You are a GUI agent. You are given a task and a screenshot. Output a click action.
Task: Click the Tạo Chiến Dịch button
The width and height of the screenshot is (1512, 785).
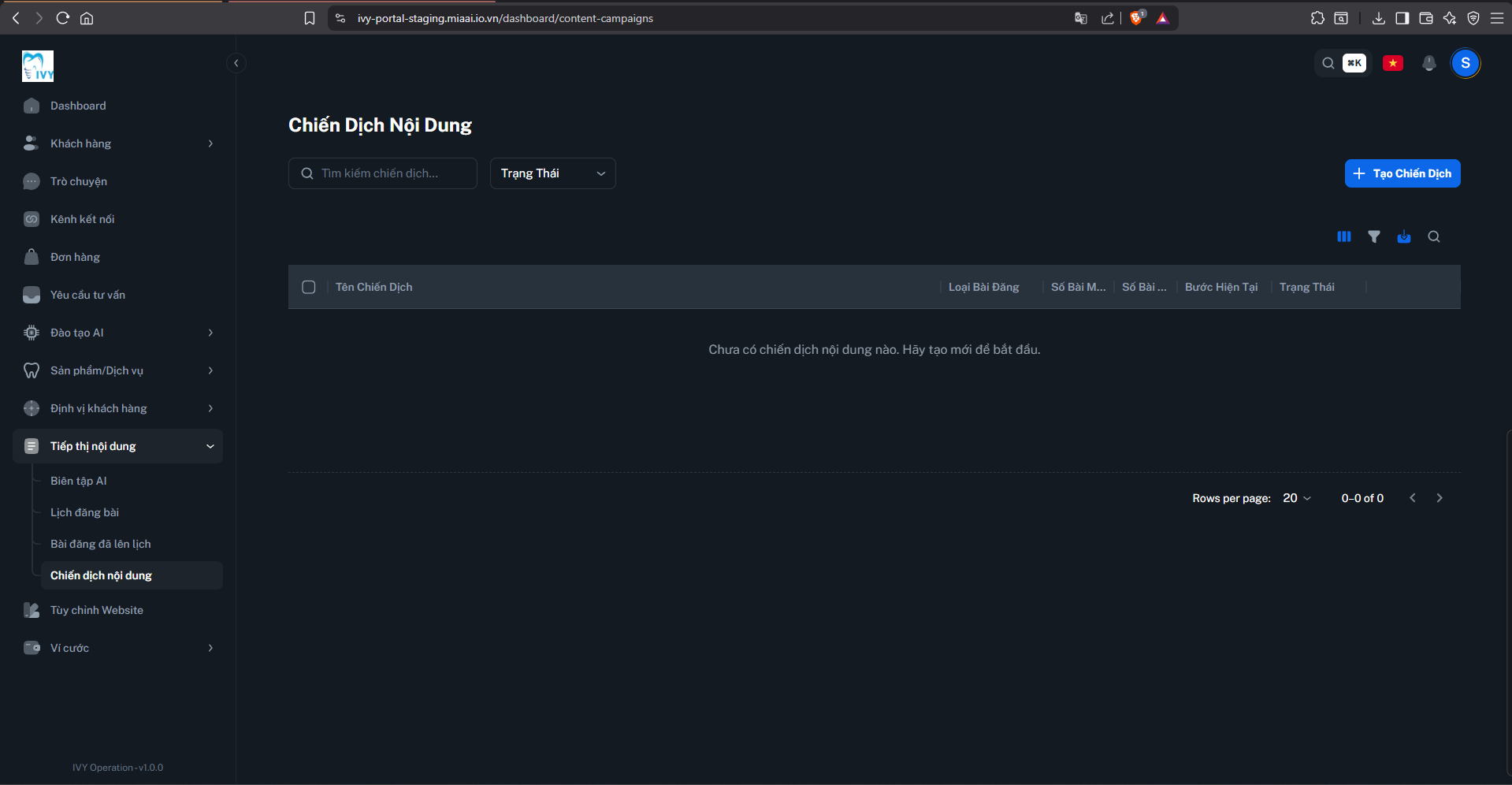1402,173
